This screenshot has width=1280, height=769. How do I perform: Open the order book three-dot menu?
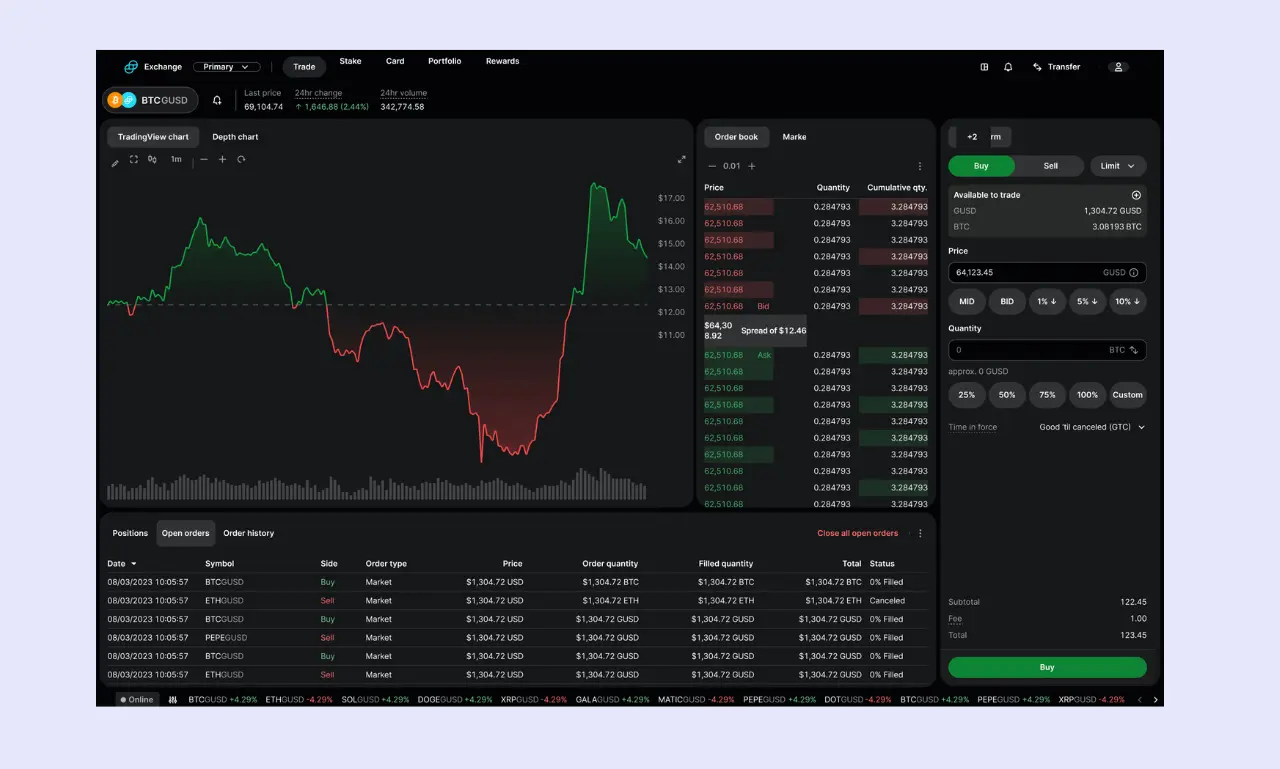pos(920,166)
